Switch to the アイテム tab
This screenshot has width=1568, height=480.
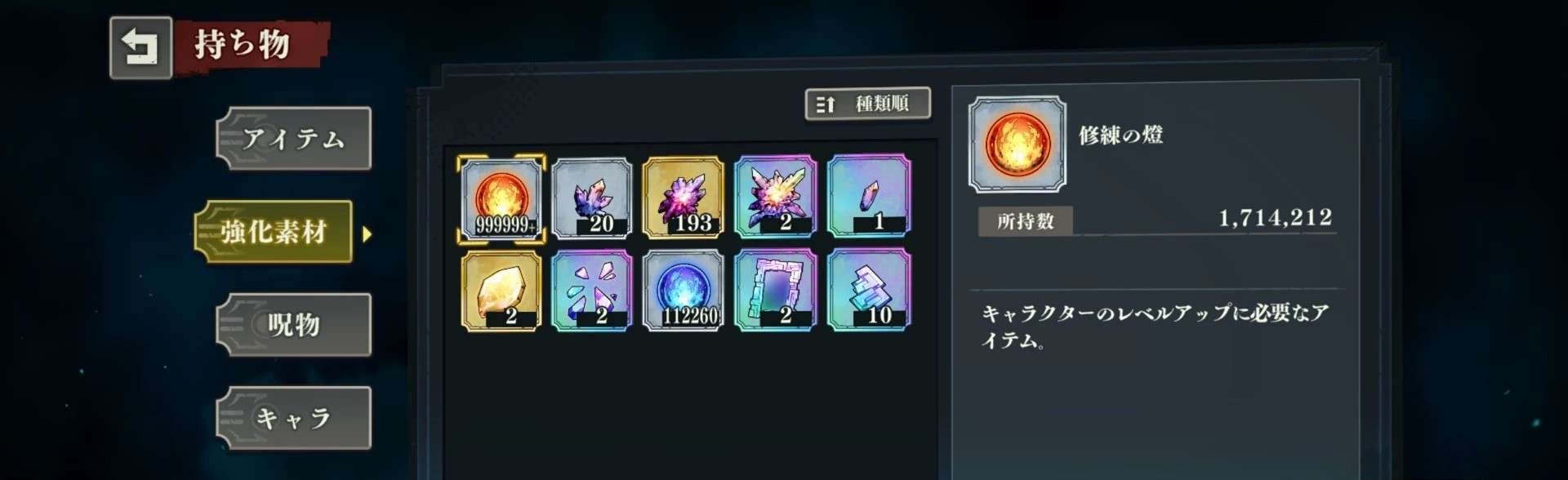(294, 139)
